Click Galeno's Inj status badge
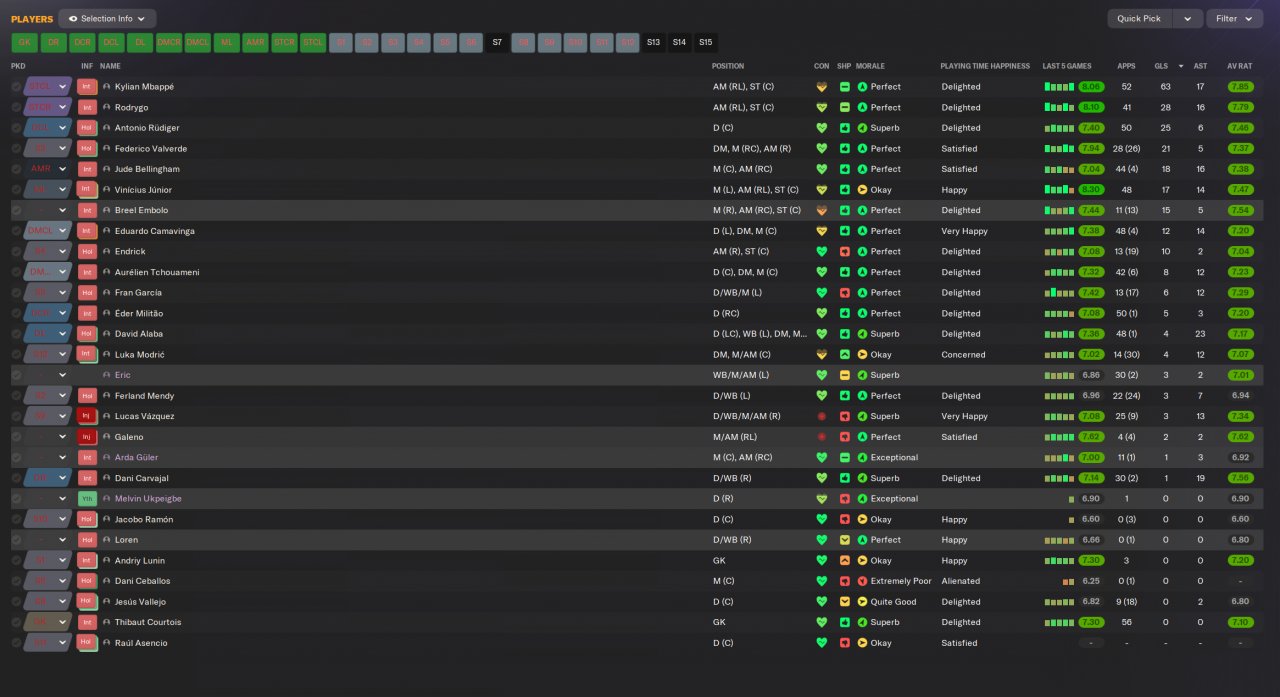The width and height of the screenshot is (1280, 697). (87, 437)
